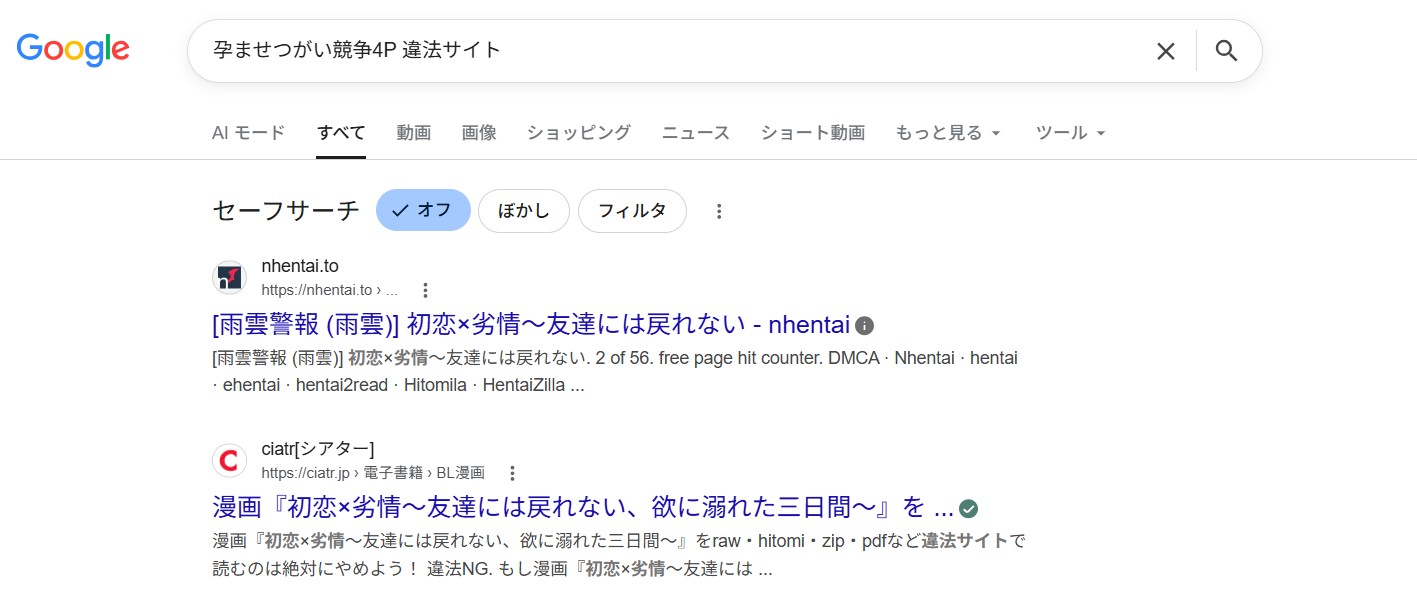Select the SafeSearch フィルタ option
Viewport: 1417px width, 612px height.
click(632, 211)
